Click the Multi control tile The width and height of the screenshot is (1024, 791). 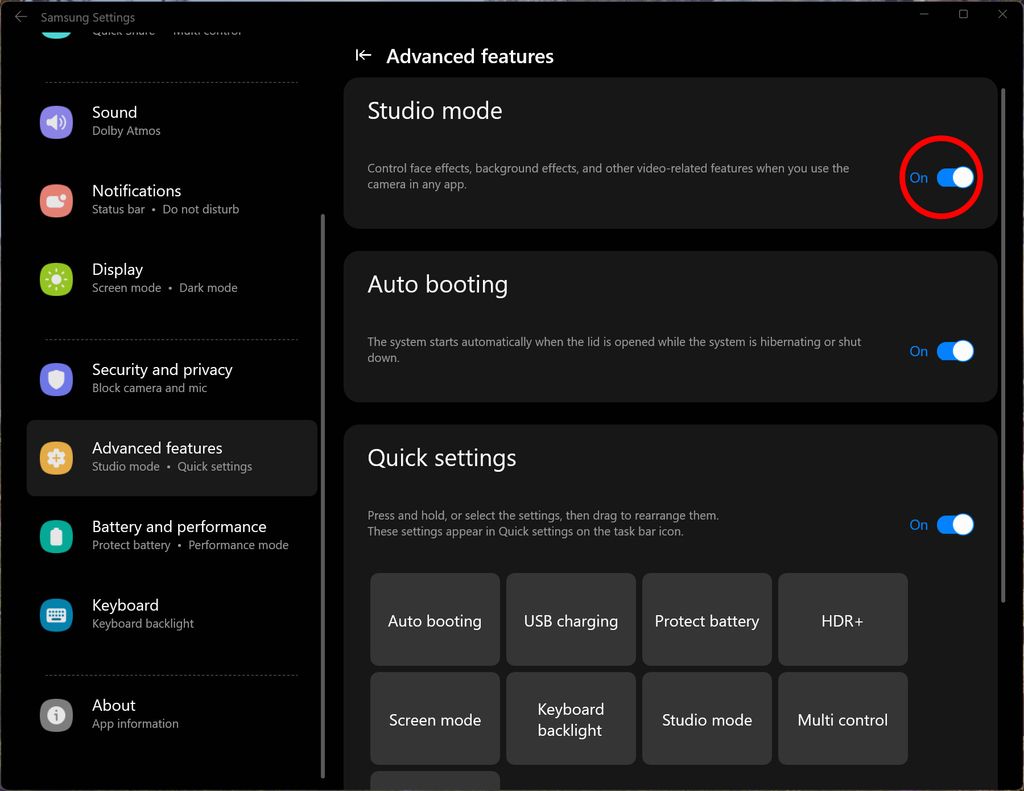coord(842,719)
